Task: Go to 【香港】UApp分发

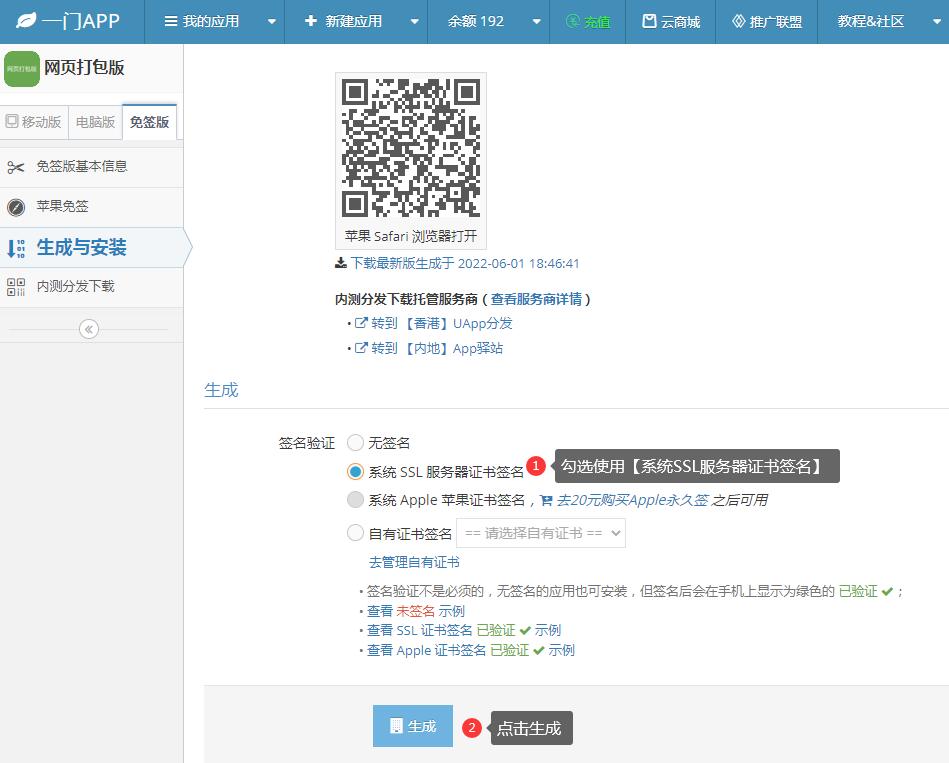Action: (x=442, y=324)
